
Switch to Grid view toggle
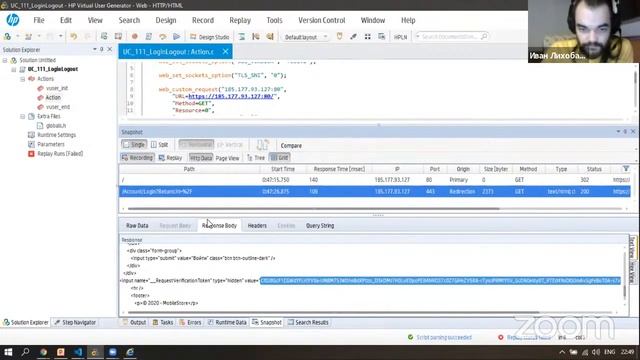point(280,158)
